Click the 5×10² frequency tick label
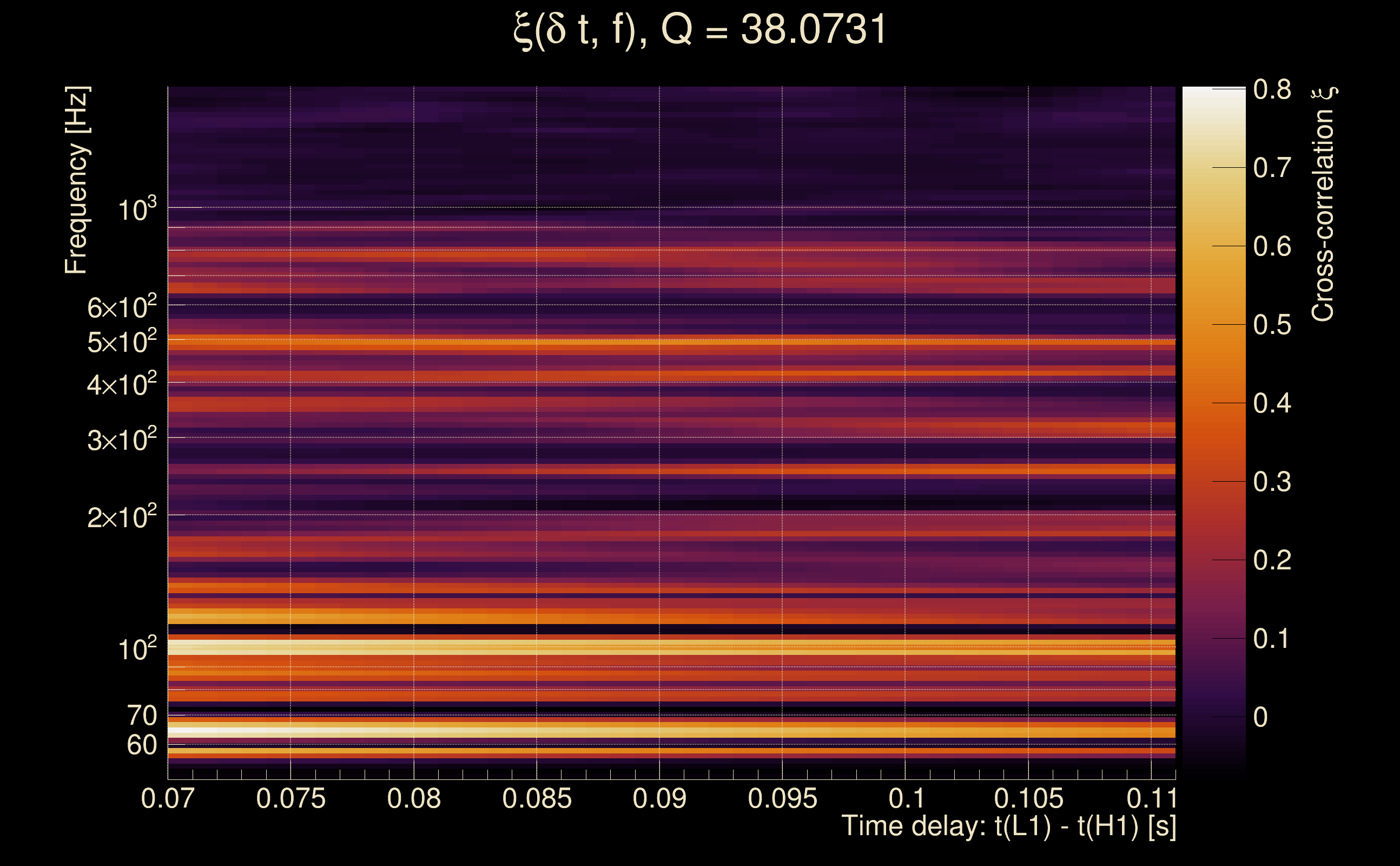1400x866 pixels. [x=121, y=342]
